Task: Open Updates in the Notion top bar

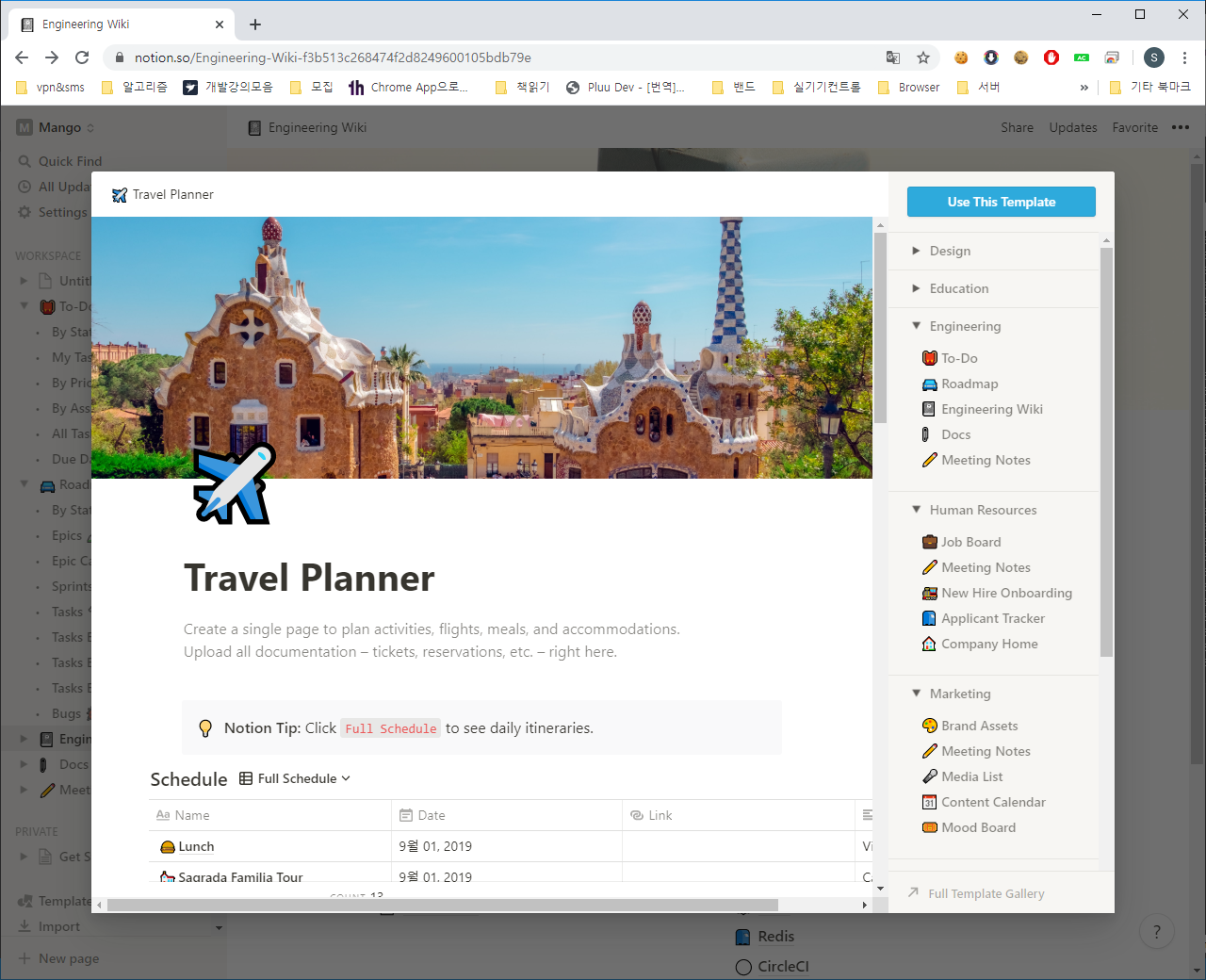Action: (1073, 127)
